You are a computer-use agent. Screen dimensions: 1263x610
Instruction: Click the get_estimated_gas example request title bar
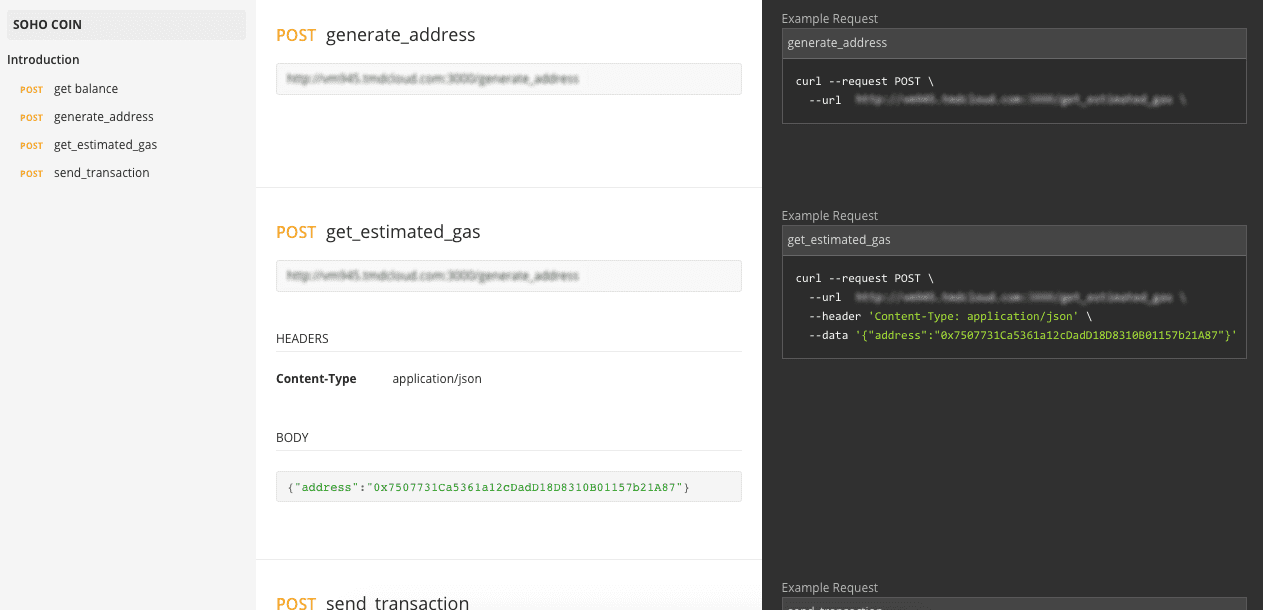(x=1013, y=240)
